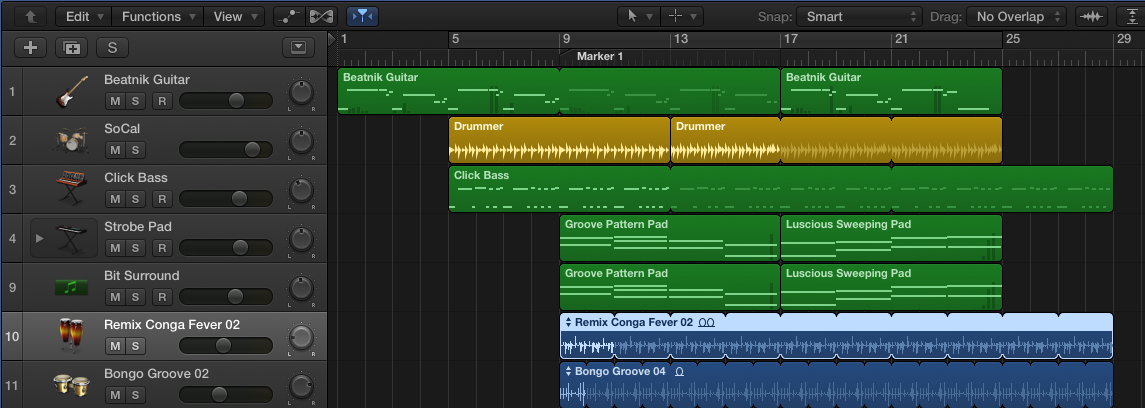
Task: Add a new track with plus button
Action: point(31,48)
